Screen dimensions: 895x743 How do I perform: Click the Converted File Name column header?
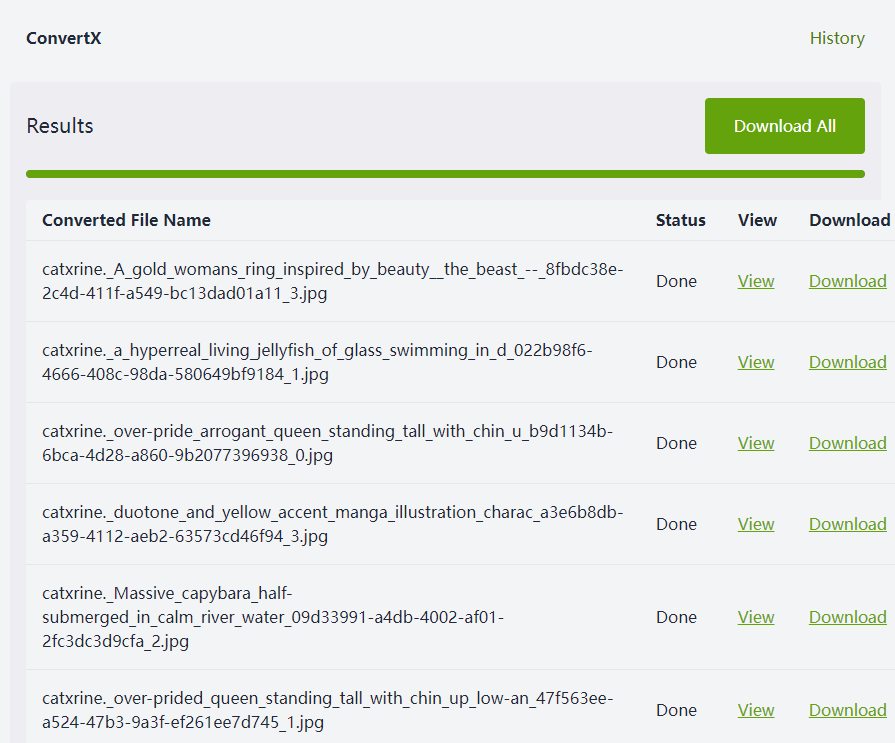coord(126,220)
